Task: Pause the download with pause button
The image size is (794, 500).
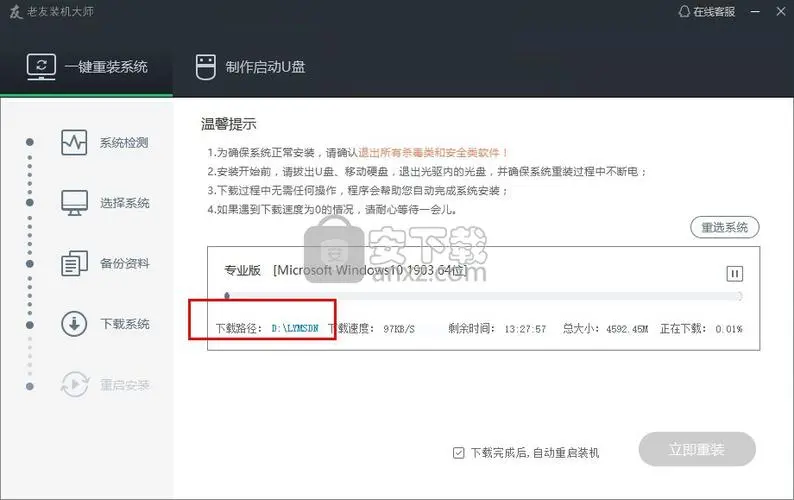Action: (735, 274)
